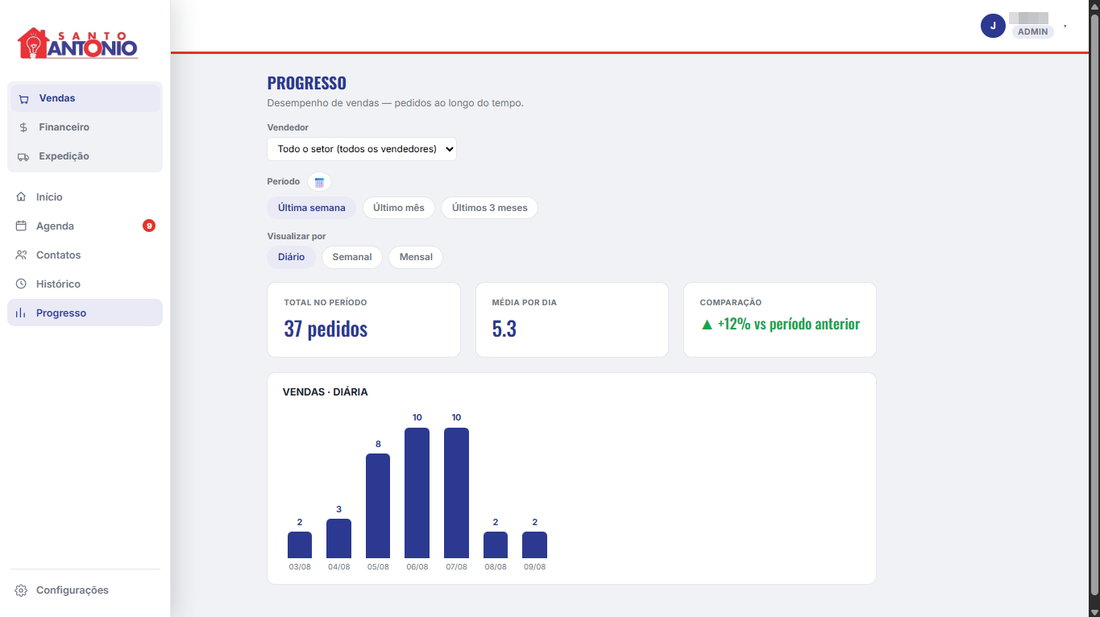Click the dollar sign icon beside Financeiro

24,128
